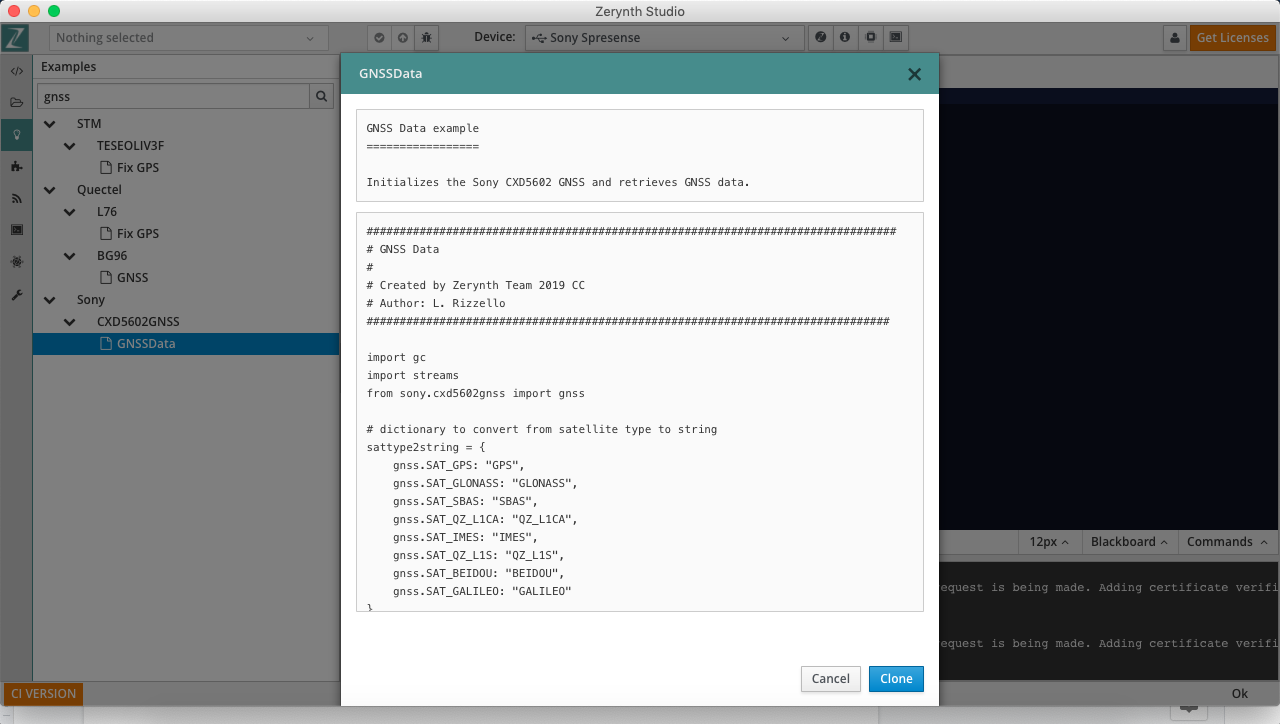Click the Get Licenses button
The image size is (1280, 724).
click(1232, 38)
